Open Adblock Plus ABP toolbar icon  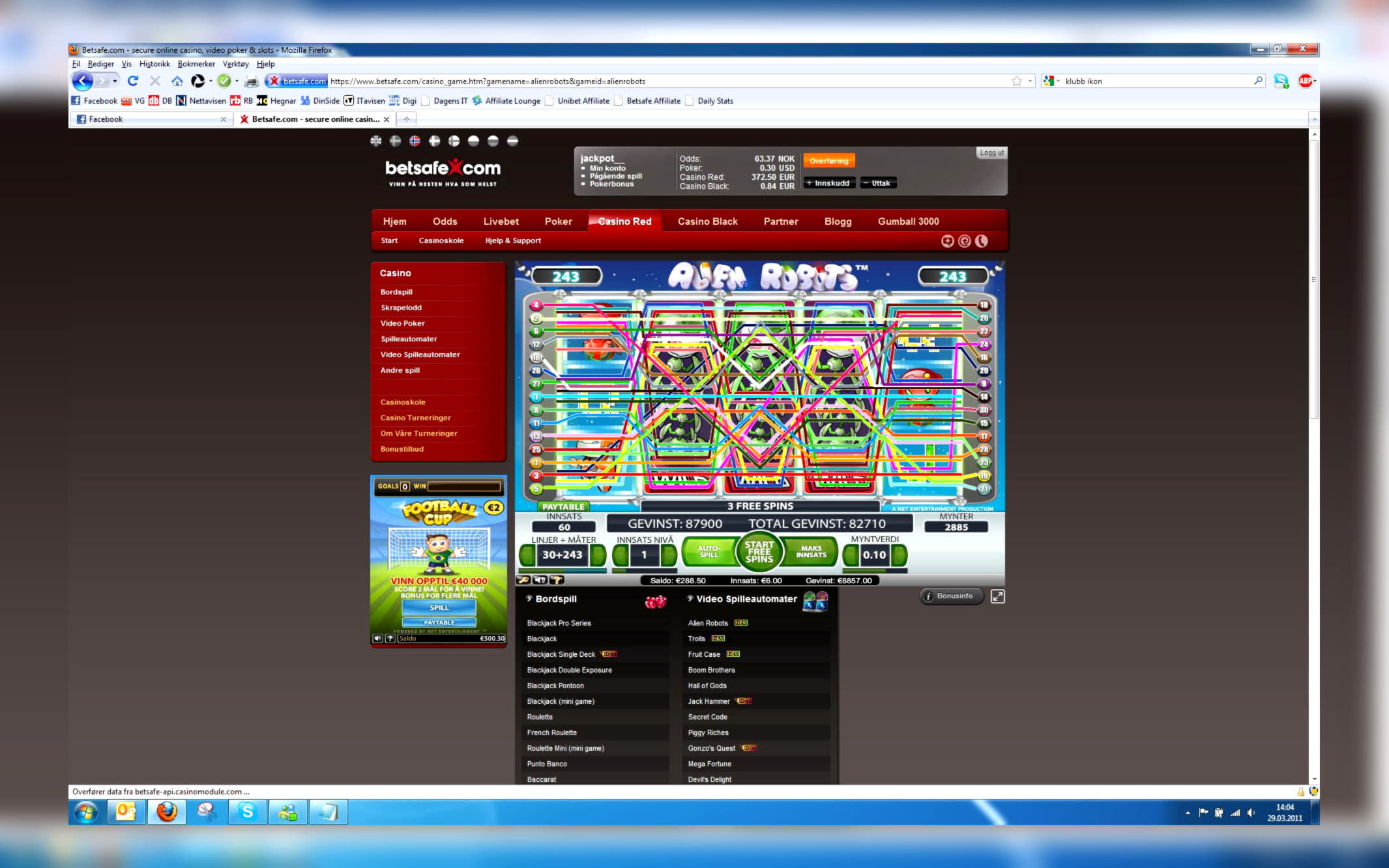pyautogui.click(x=1305, y=81)
